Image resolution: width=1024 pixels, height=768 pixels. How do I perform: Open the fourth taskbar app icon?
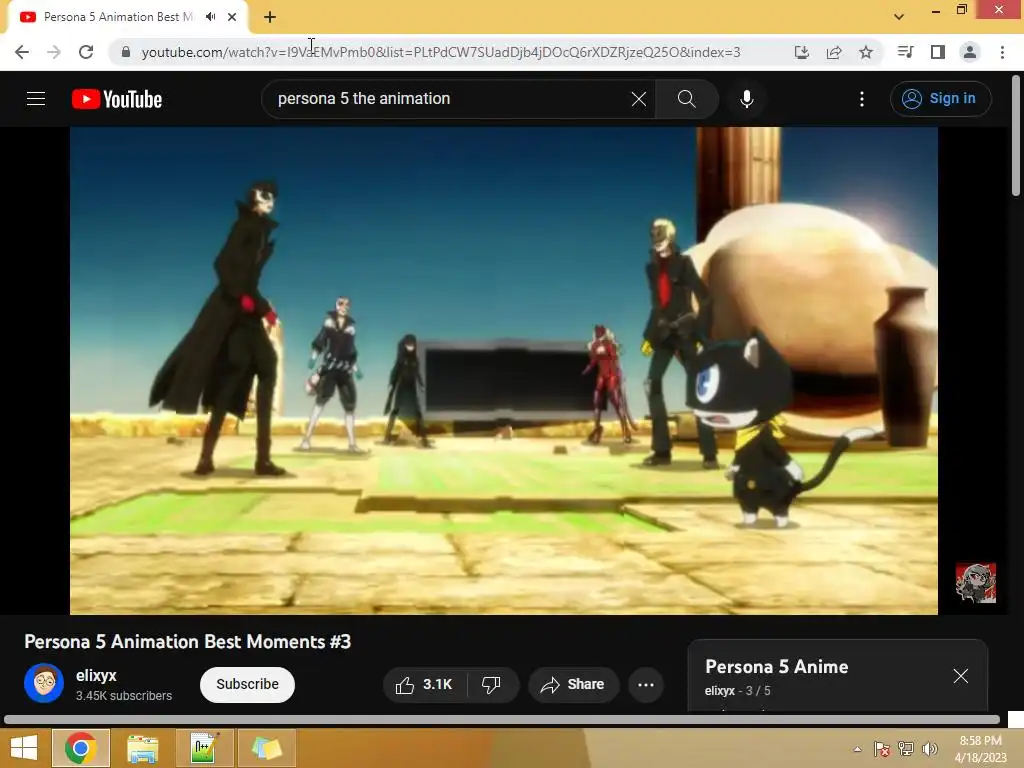266,748
